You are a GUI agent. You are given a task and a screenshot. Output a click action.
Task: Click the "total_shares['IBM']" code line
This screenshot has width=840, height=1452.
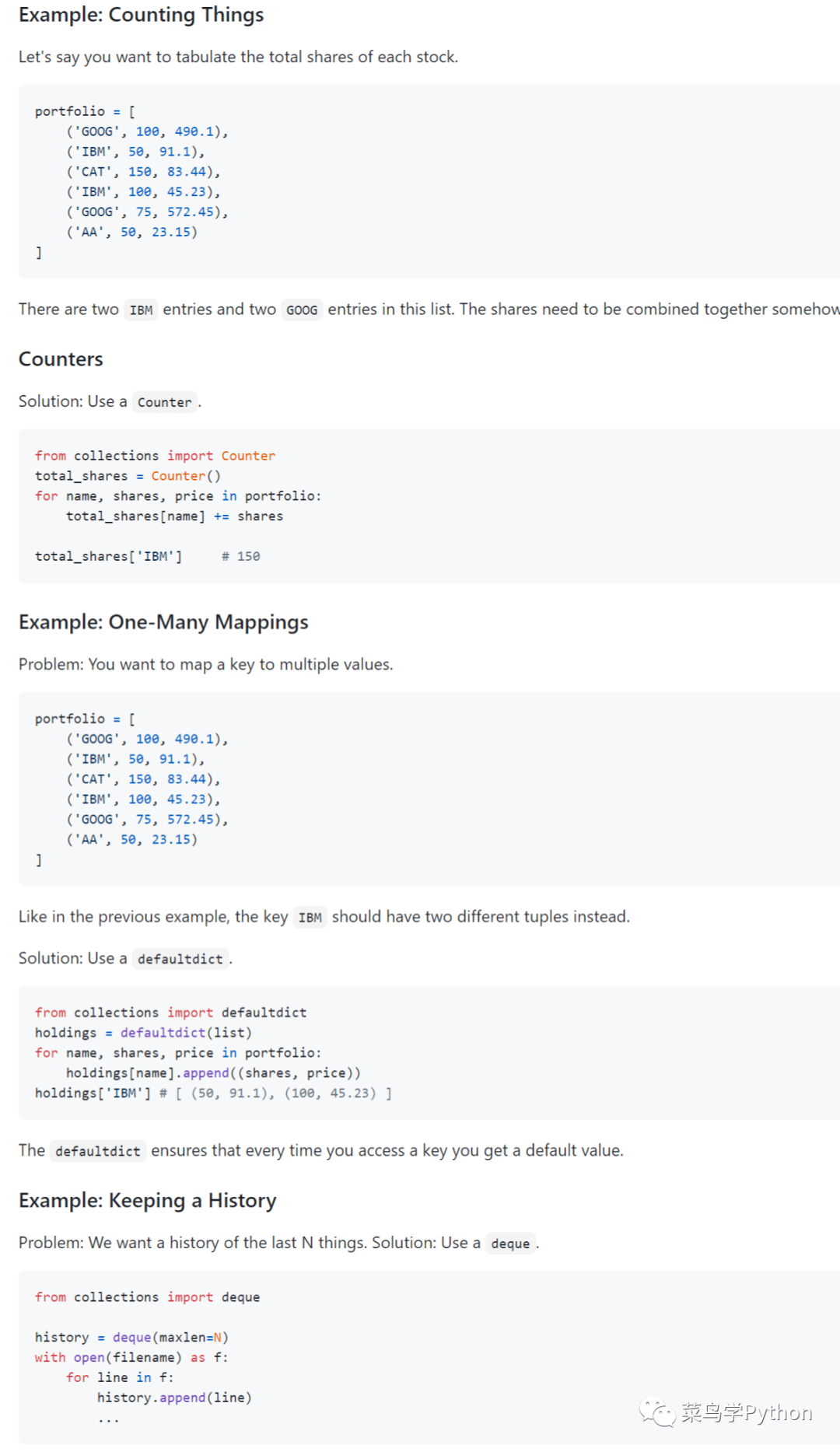pos(108,556)
